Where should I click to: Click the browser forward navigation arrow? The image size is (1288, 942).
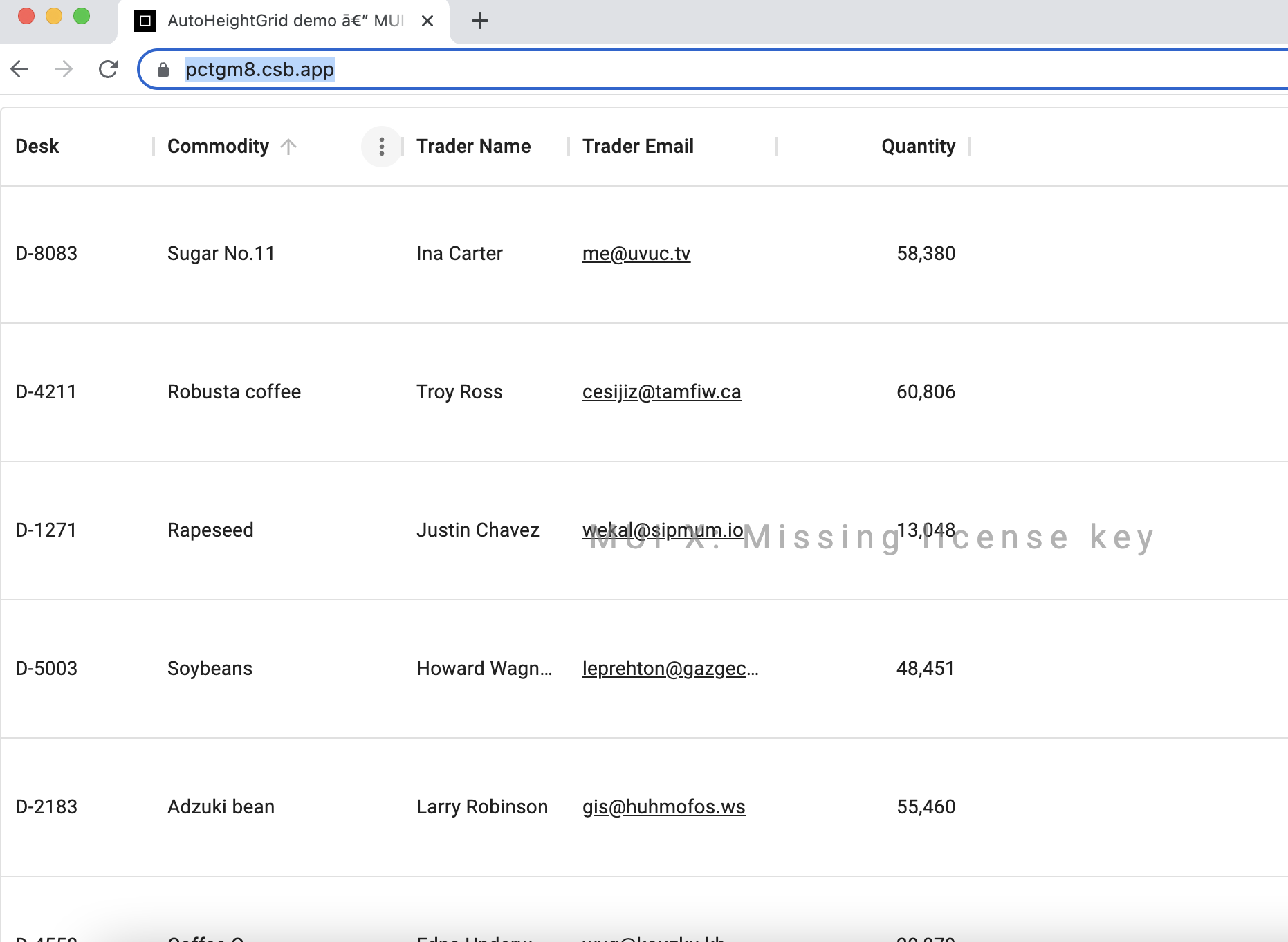[x=64, y=69]
